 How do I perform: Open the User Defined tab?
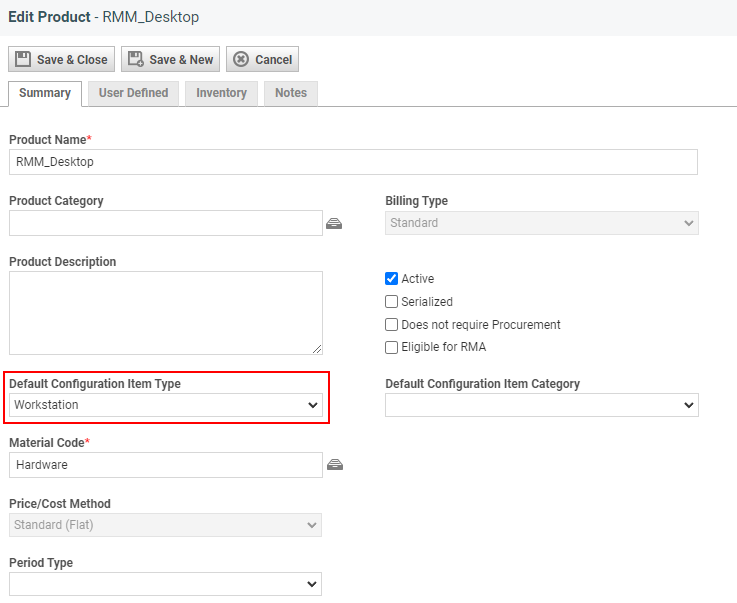pos(133,94)
